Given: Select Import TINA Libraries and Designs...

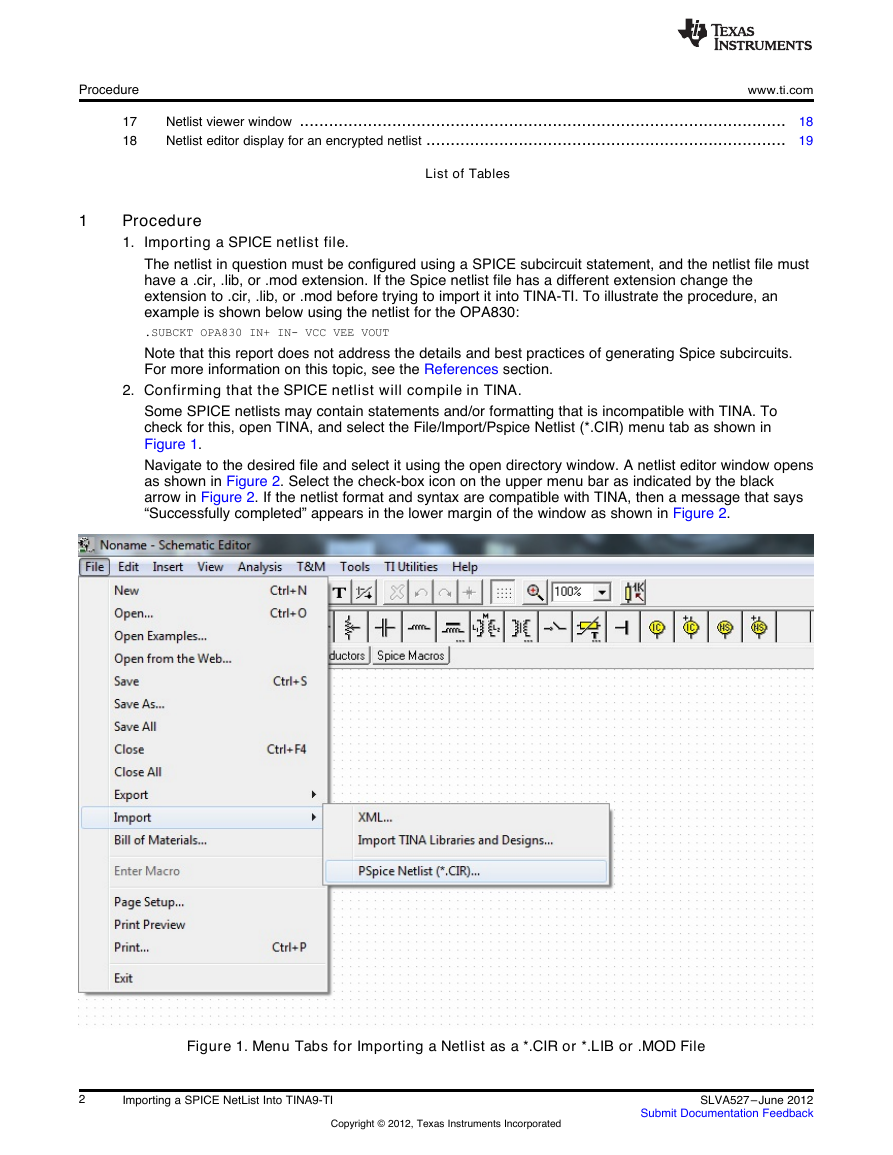Looking at the screenshot, I should click(x=466, y=840).
